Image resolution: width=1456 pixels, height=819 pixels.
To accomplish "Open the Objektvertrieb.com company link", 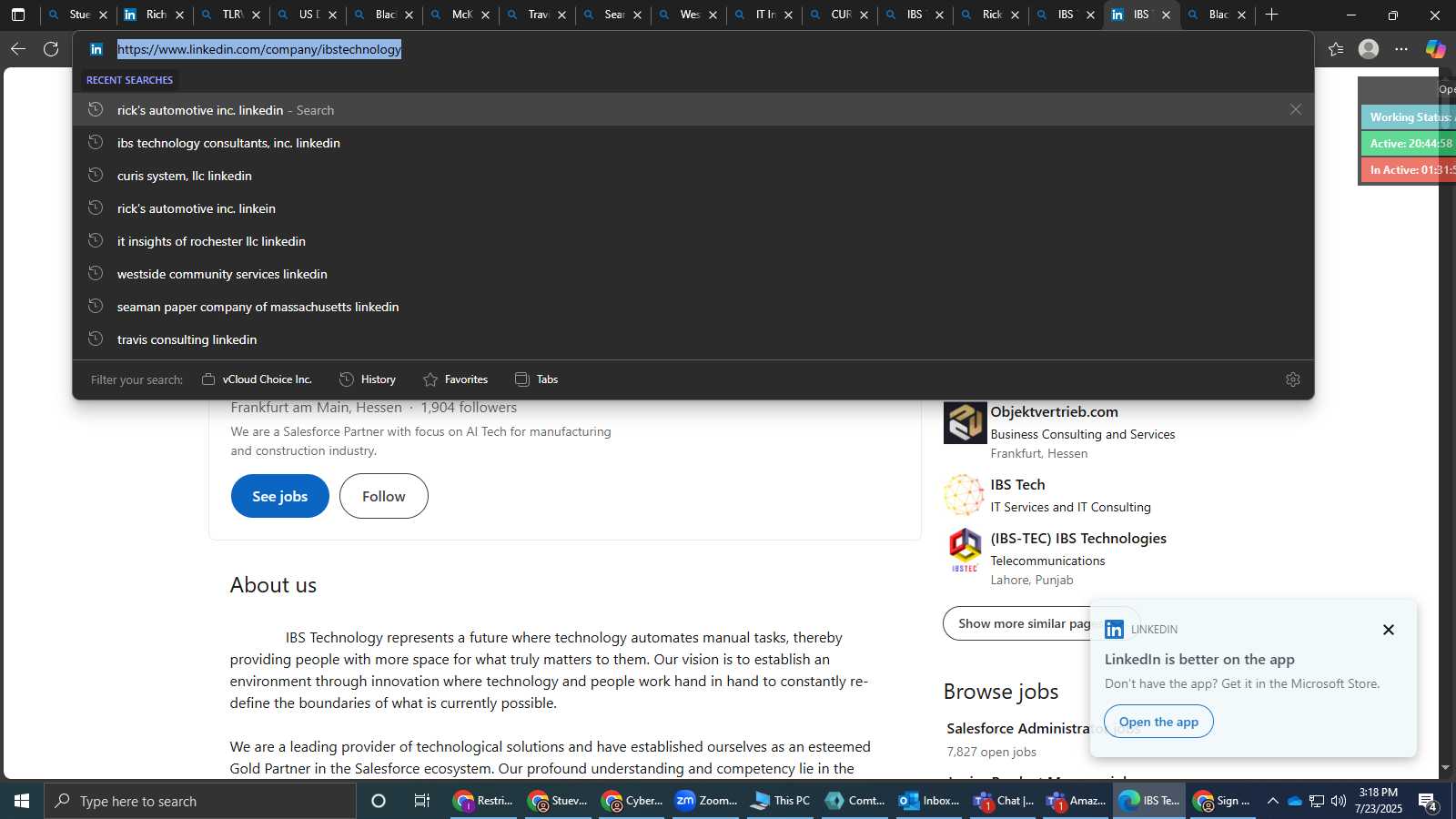I will pos(1054,411).
